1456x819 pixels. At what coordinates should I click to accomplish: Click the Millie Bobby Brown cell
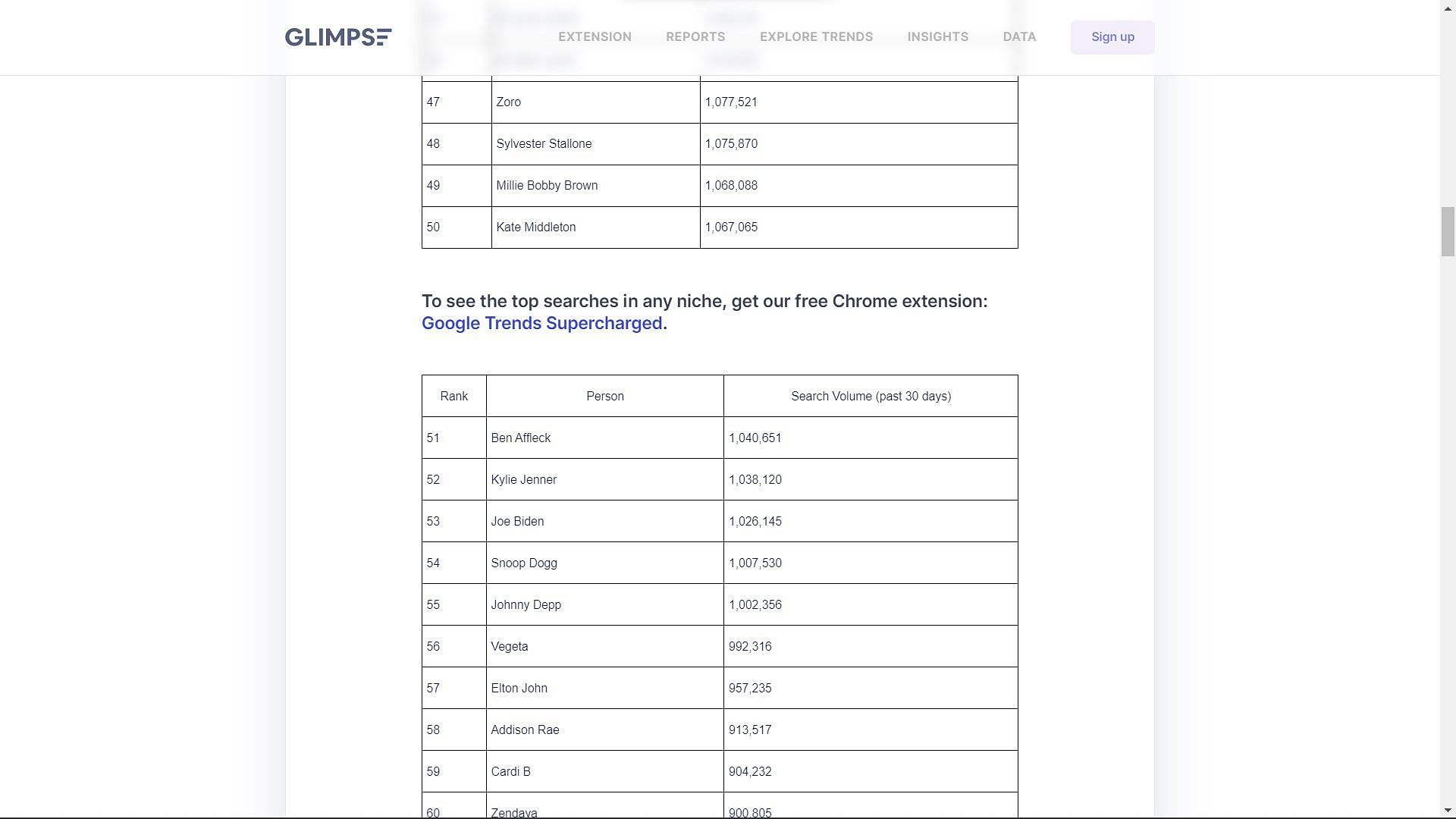[596, 186]
